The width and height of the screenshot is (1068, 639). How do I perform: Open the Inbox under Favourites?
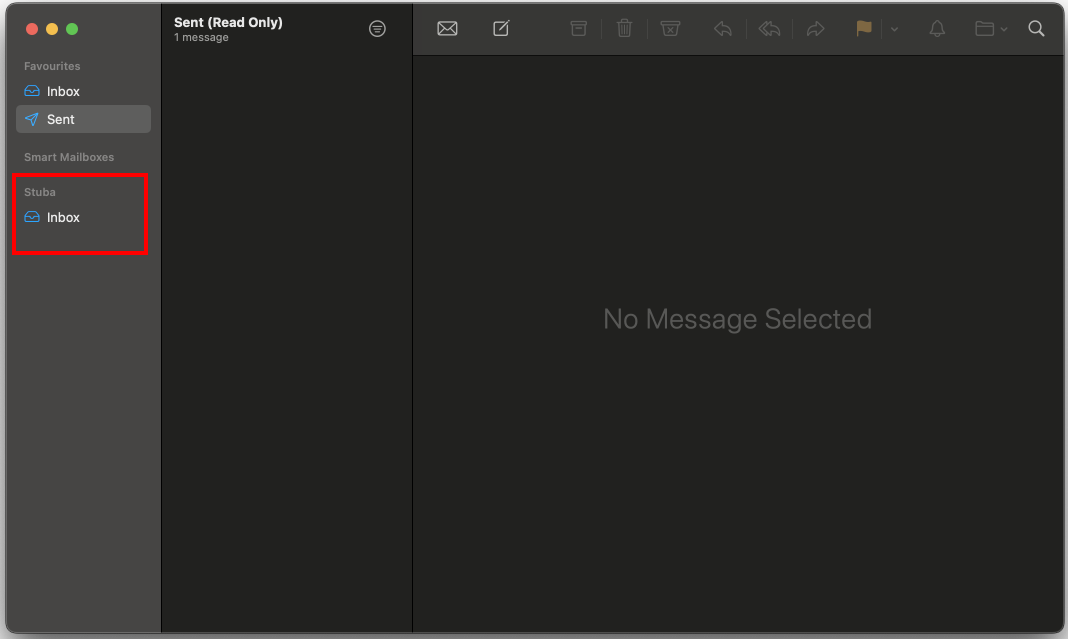coord(63,91)
